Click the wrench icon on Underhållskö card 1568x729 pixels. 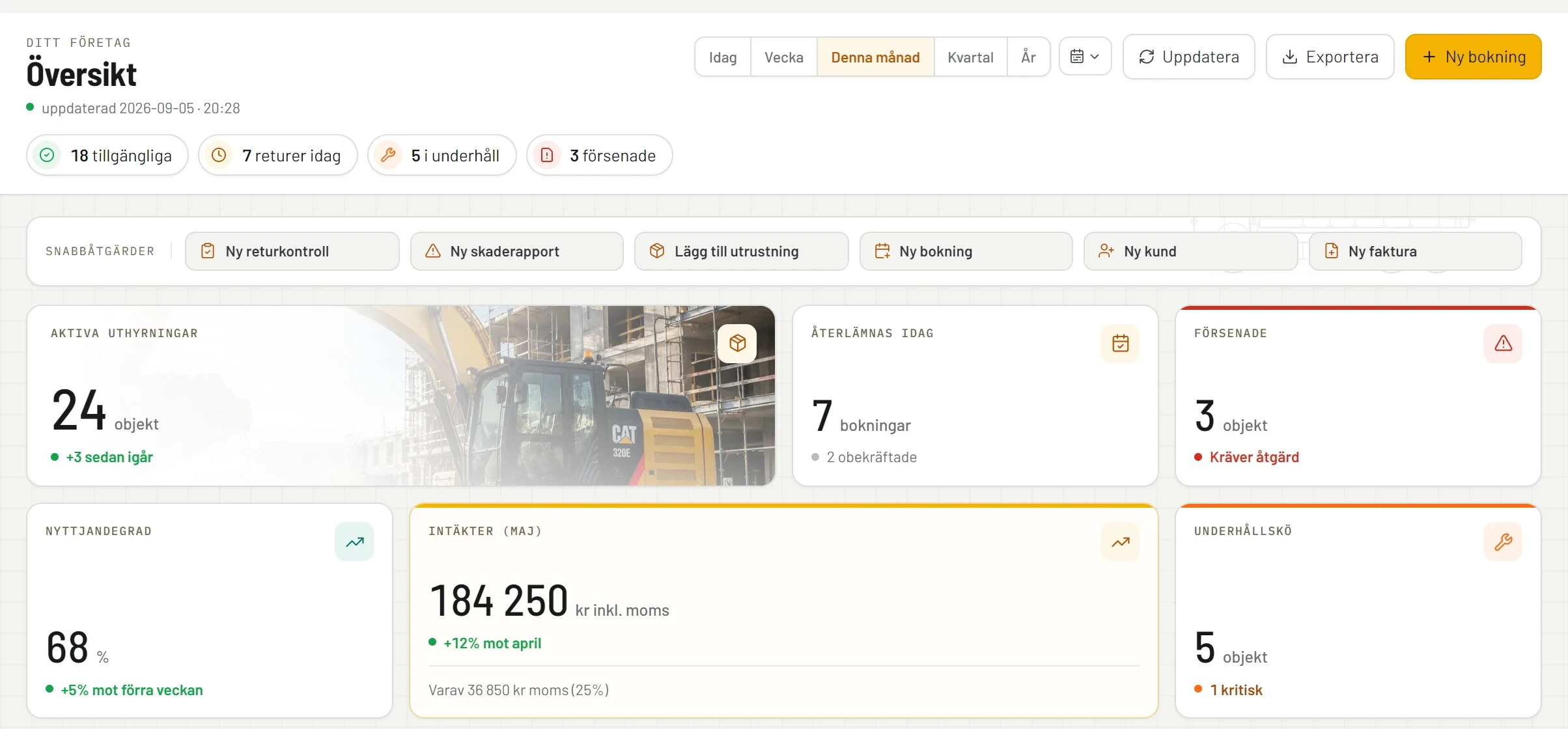click(1503, 542)
